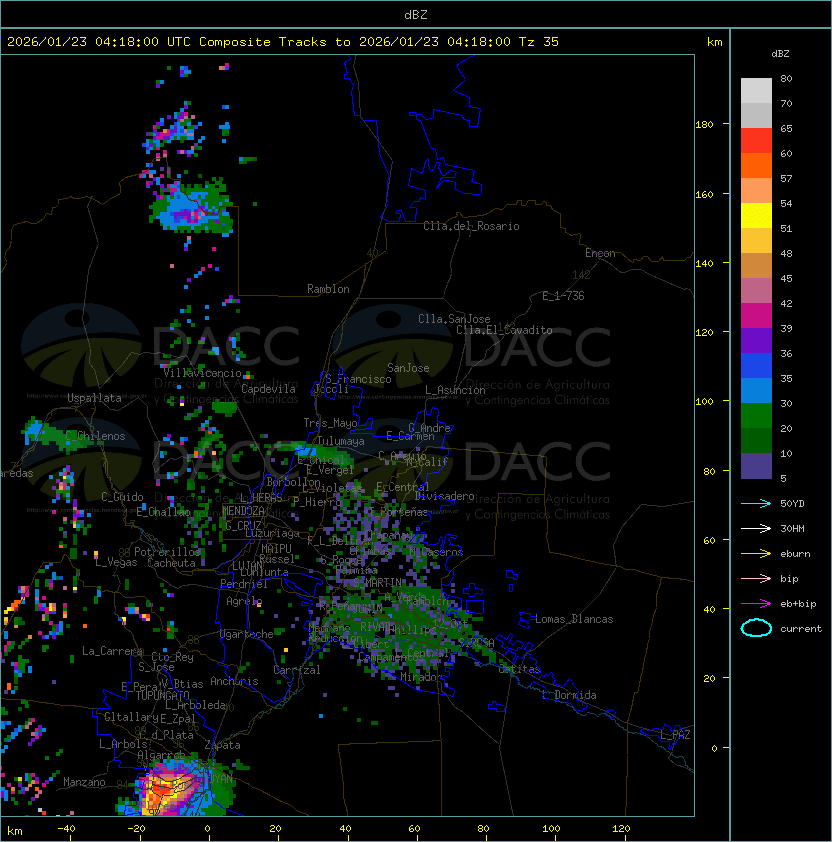Select the light gray 70-80 dBZ swatch
Viewport: 832px width, 842px height.
click(x=756, y=91)
